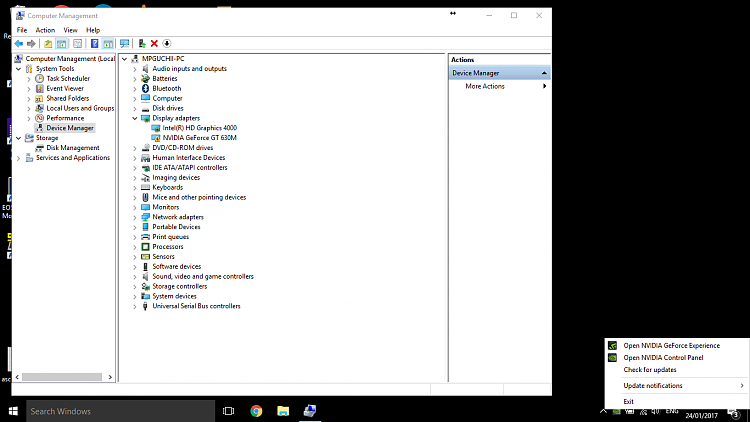Click the blue Back arrow in toolbar
The image size is (750, 422).
point(19,44)
